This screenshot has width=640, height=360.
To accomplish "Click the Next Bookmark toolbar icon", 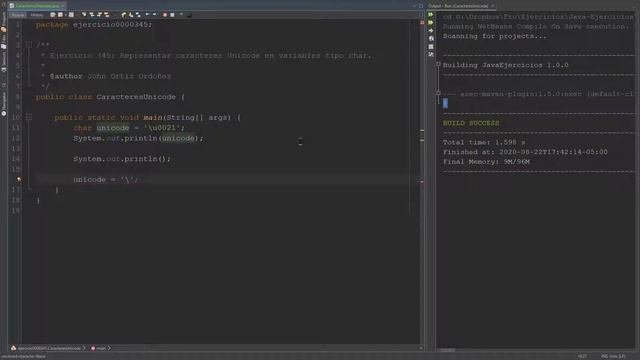I will tap(131, 15).
